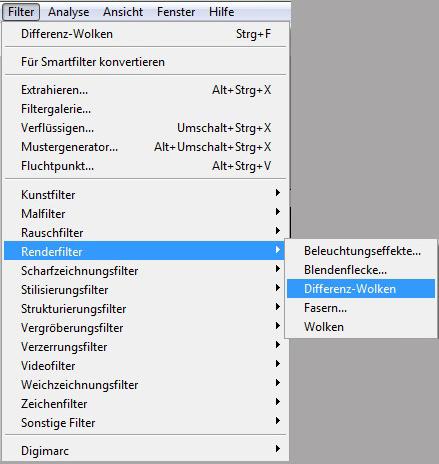Open the Hilfe menu
The height and width of the screenshot is (464, 439).
coord(221,12)
